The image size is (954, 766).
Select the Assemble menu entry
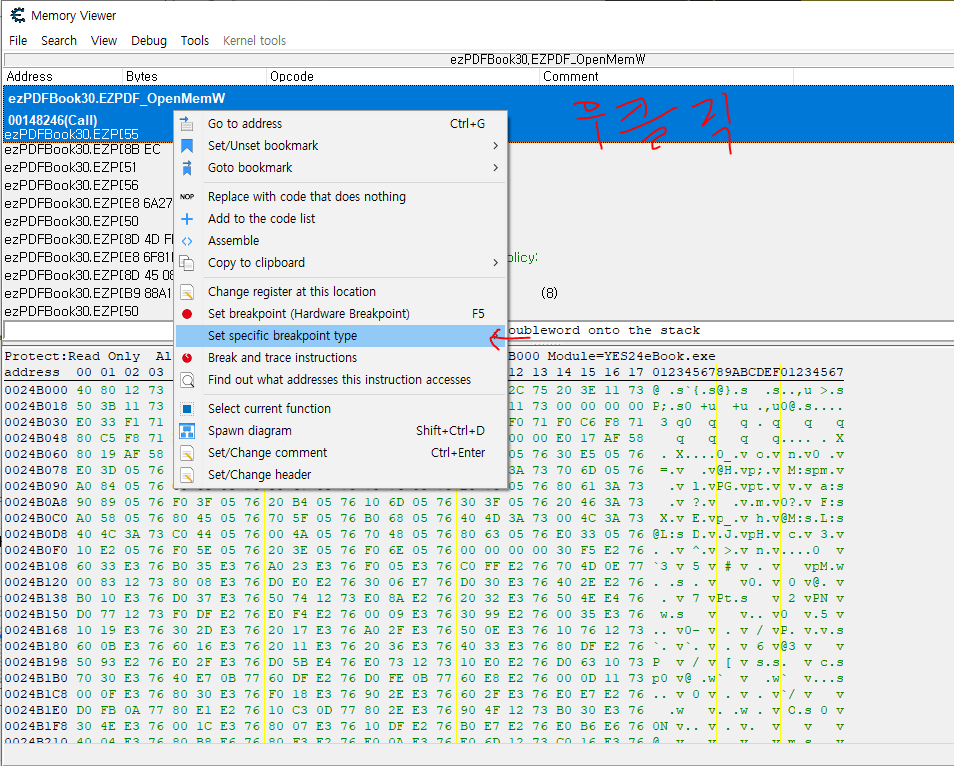click(341, 240)
